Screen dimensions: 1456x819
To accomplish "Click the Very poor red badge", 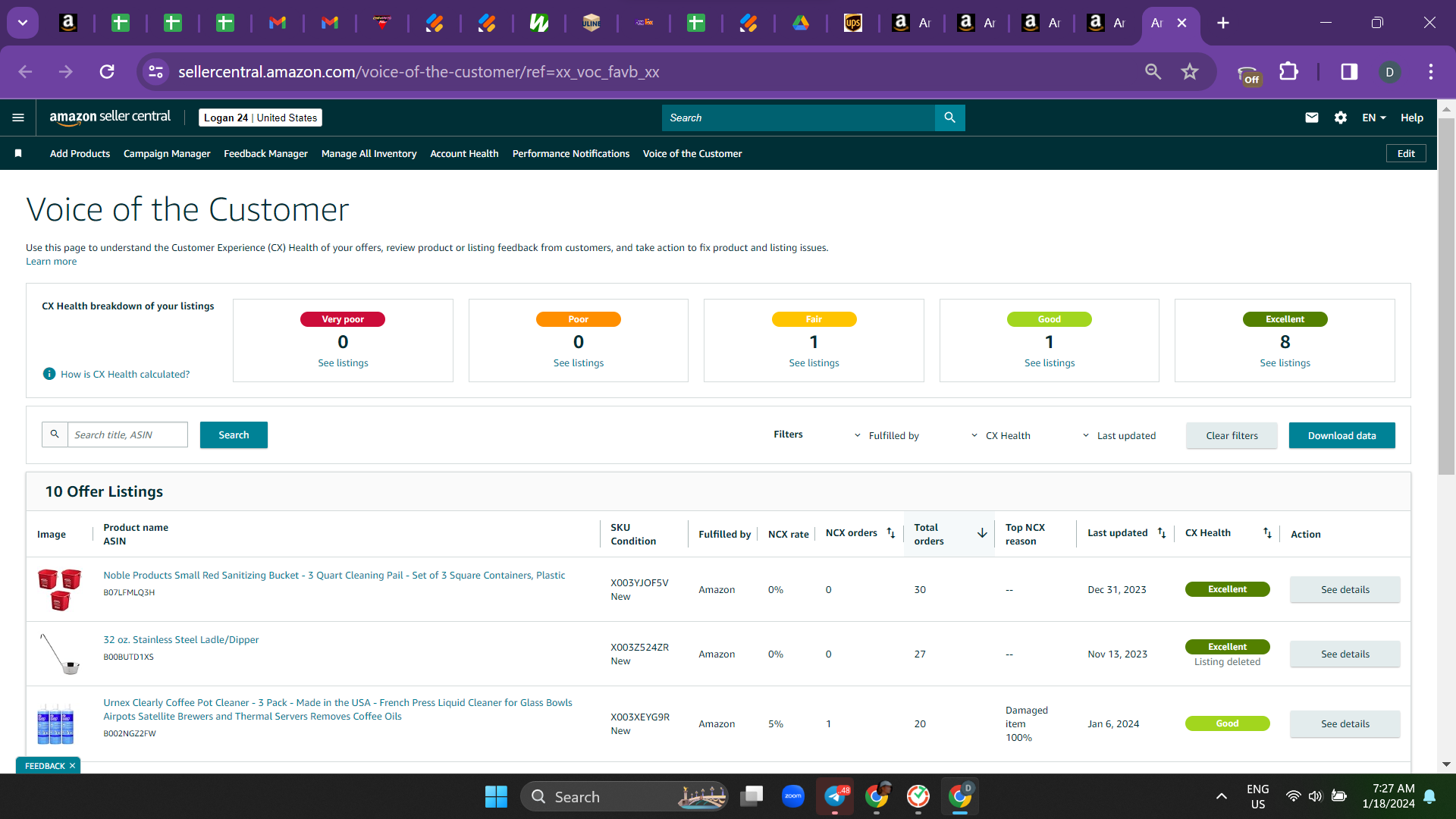I will coord(343,319).
